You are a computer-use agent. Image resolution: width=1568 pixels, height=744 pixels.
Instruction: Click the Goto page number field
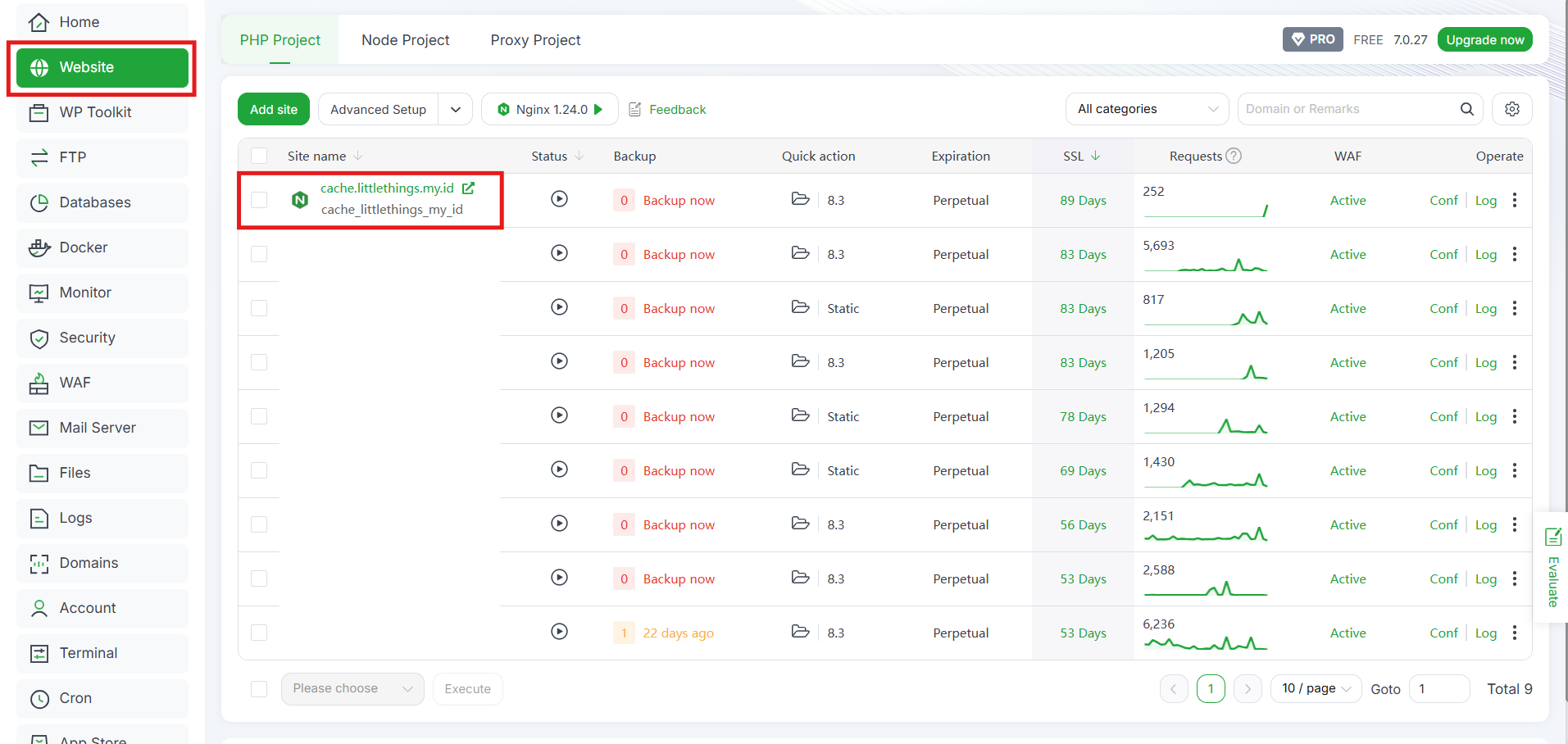[1438, 689]
